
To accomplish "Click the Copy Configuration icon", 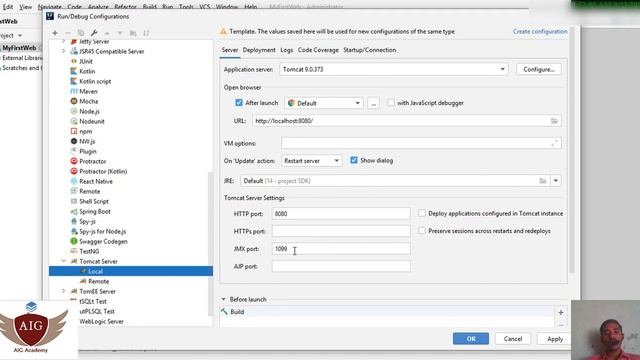I will coord(81,33).
